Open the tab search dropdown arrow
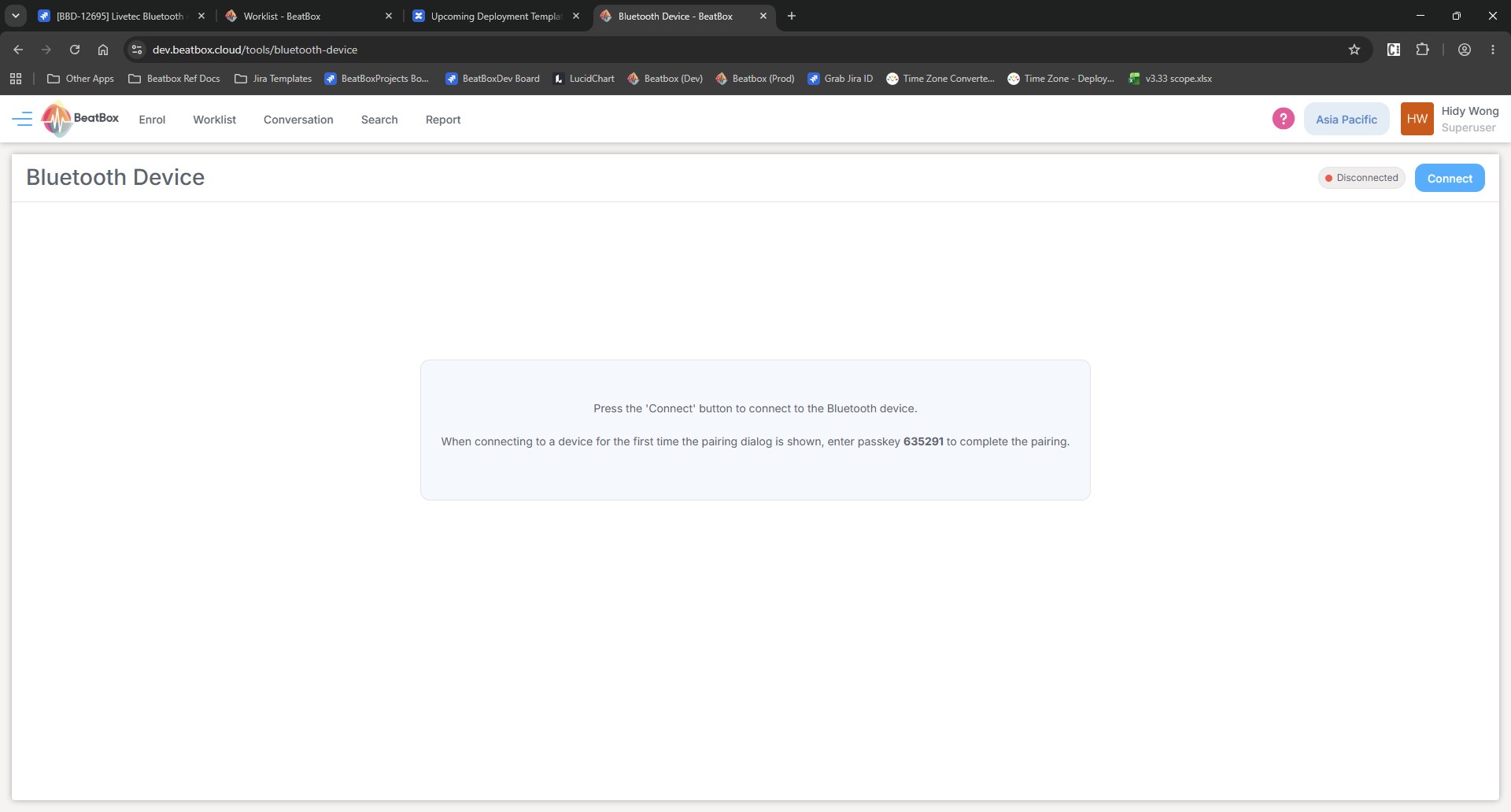The width and height of the screenshot is (1511, 812). (x=15, y=16)
